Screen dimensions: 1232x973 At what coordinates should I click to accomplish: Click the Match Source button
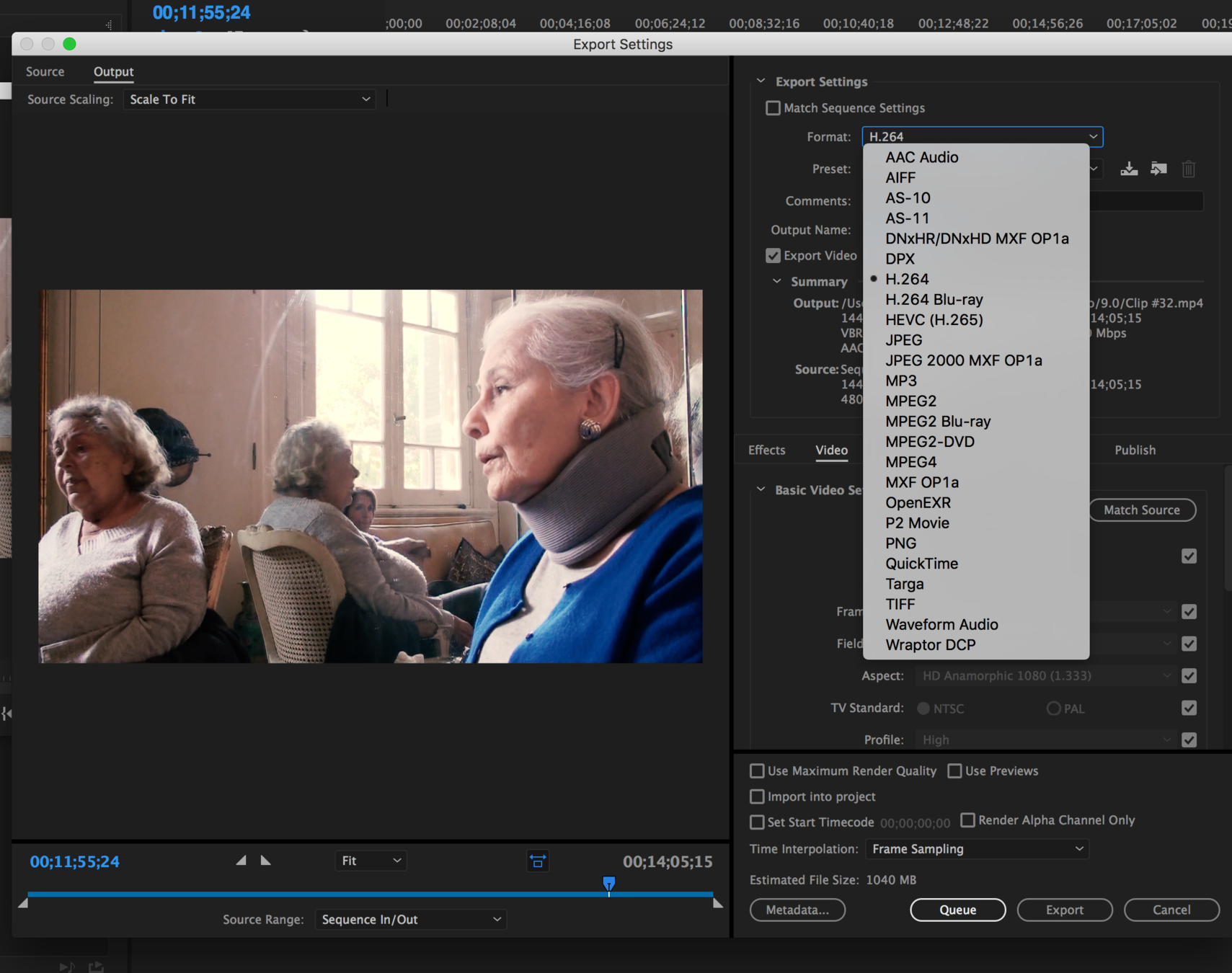click(1142, 510)
